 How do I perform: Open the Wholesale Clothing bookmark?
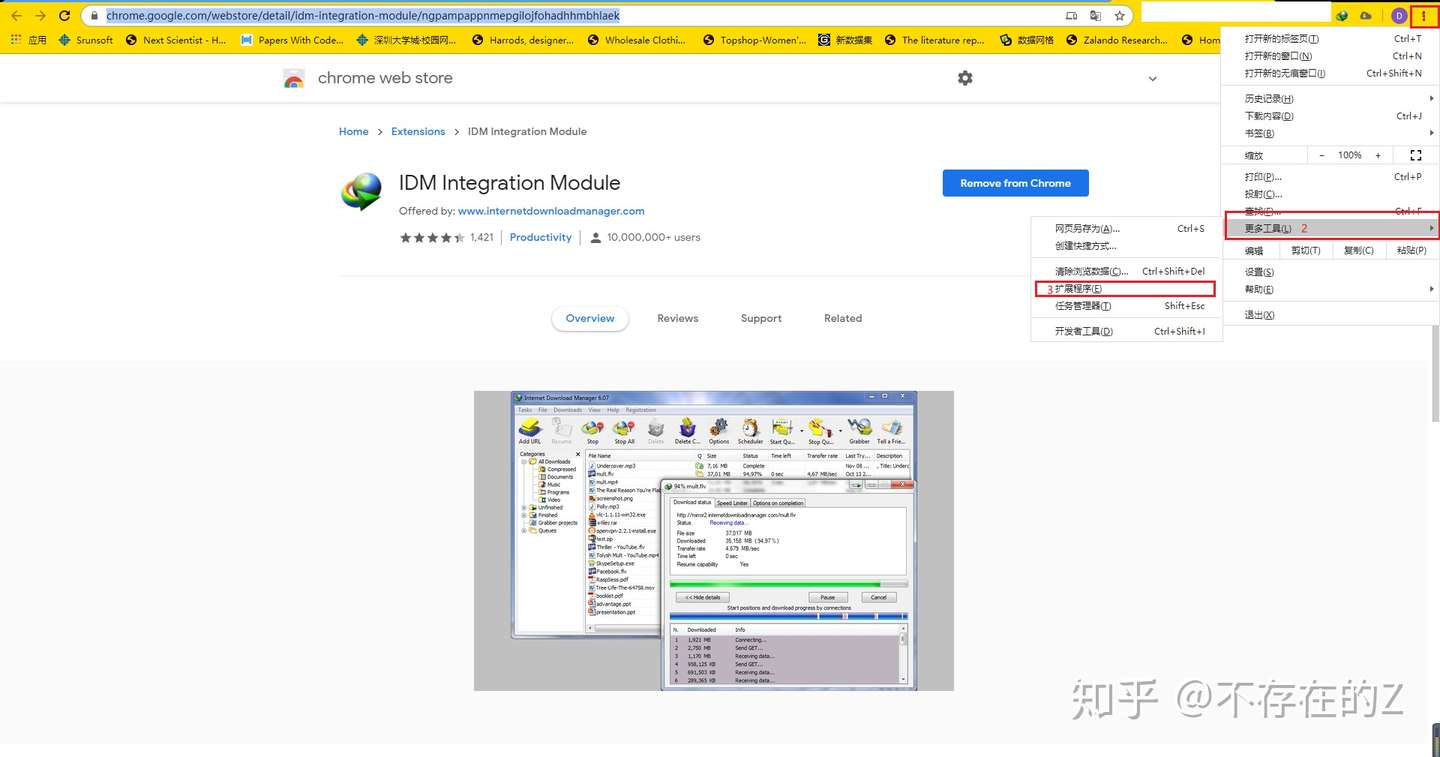[637, 40]
